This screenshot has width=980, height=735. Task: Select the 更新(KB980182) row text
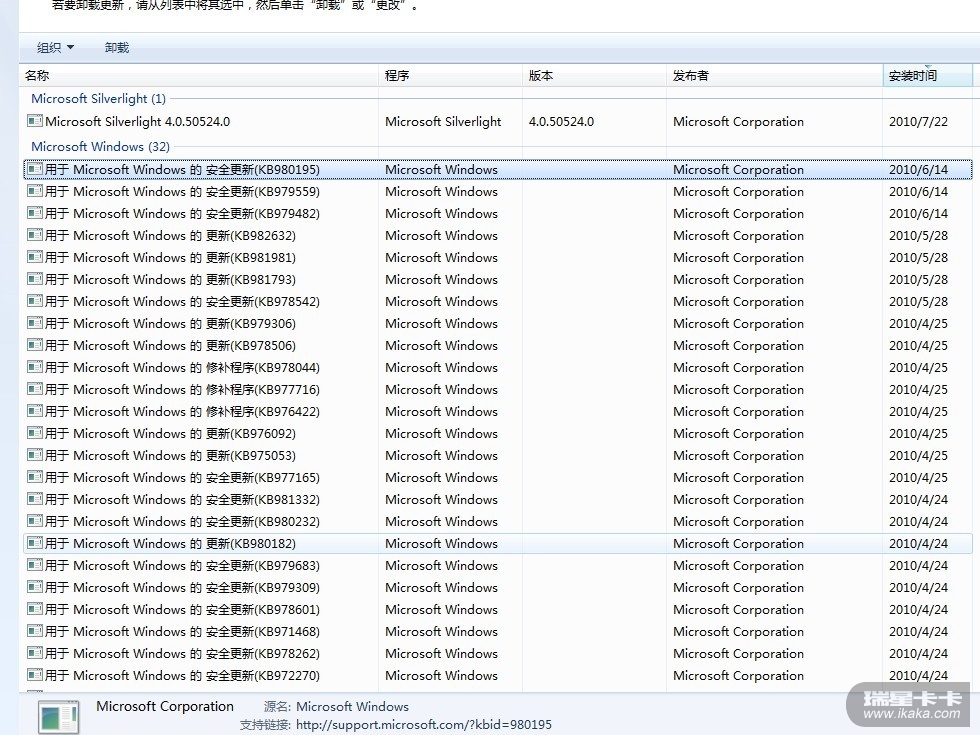coord(171,544)
